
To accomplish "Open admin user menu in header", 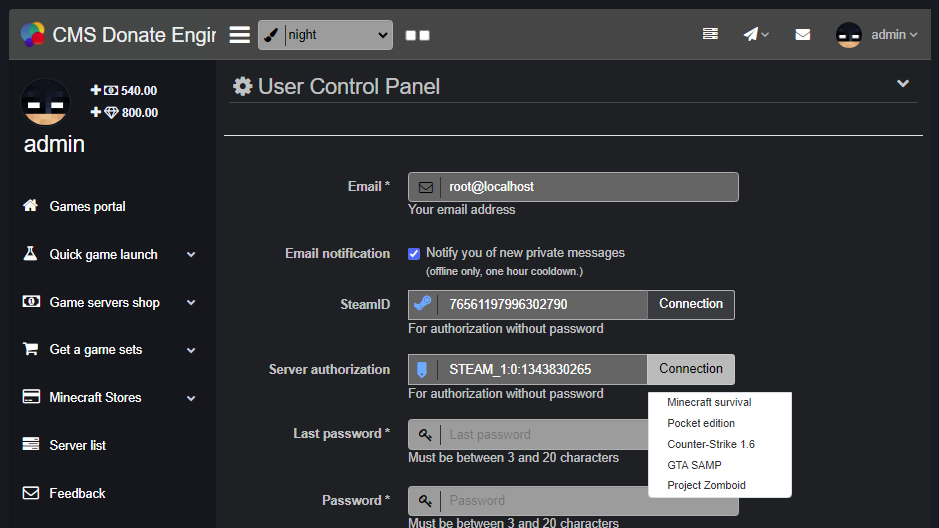I will coord(877,35).
